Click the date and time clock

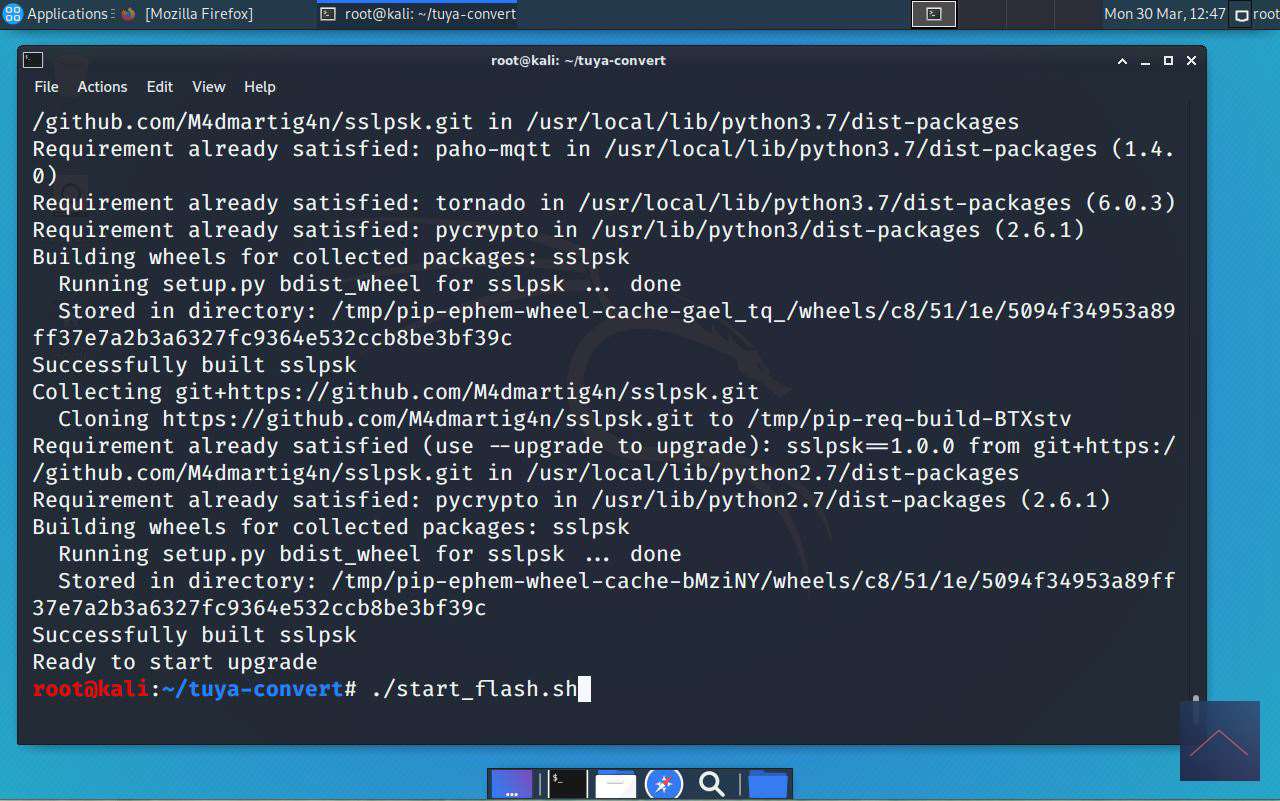1164,14
